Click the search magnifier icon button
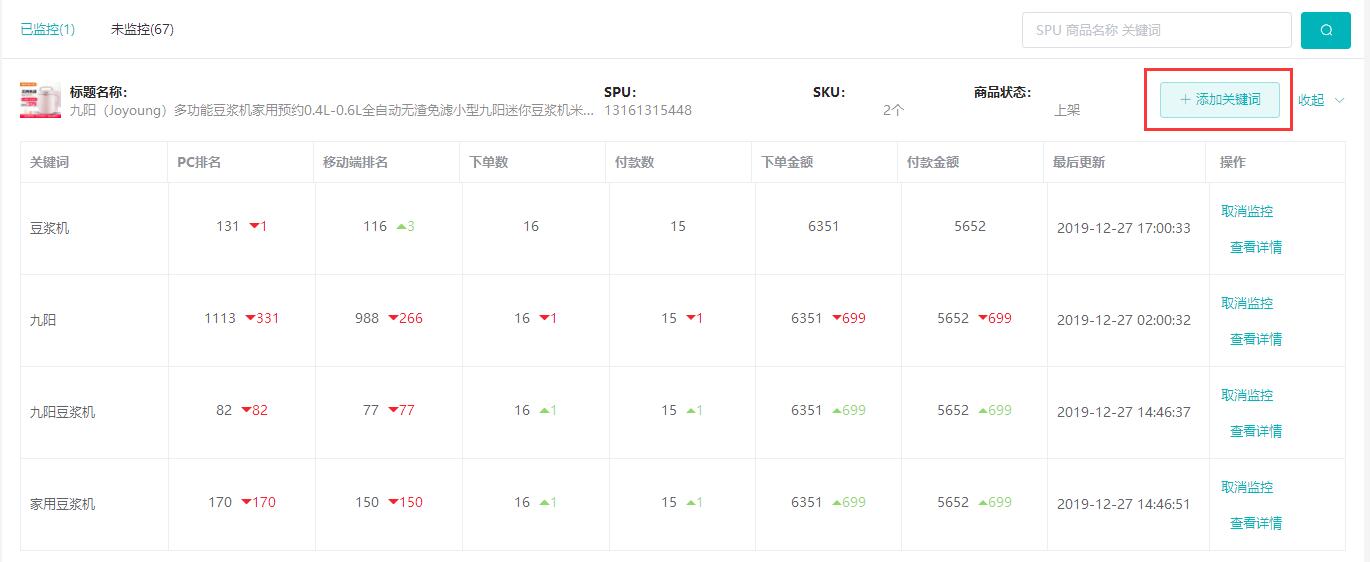The height and width of the screenshot is (562, 1370). 1325,30
